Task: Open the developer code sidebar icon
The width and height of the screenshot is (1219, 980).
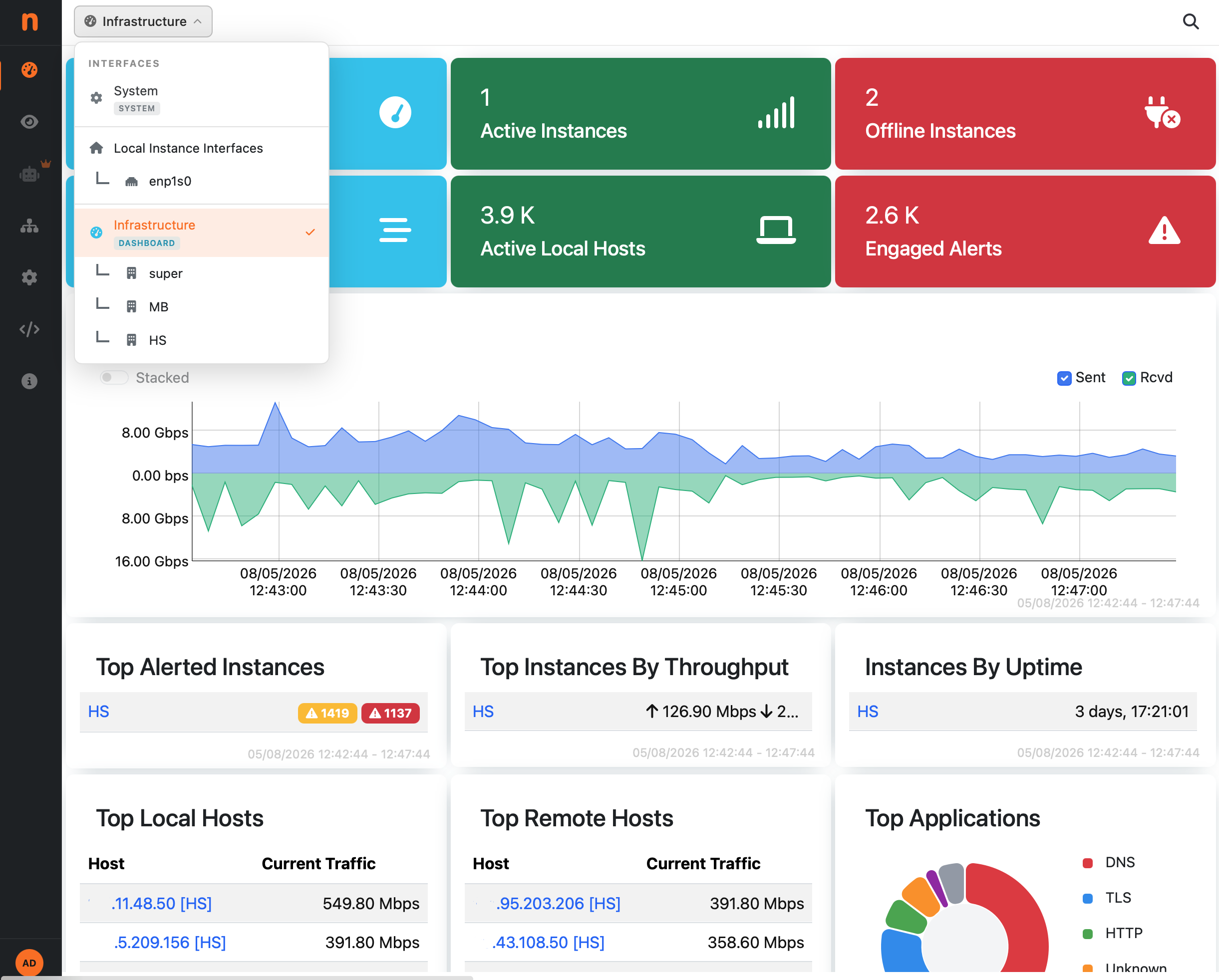Action: pos(29,329)
